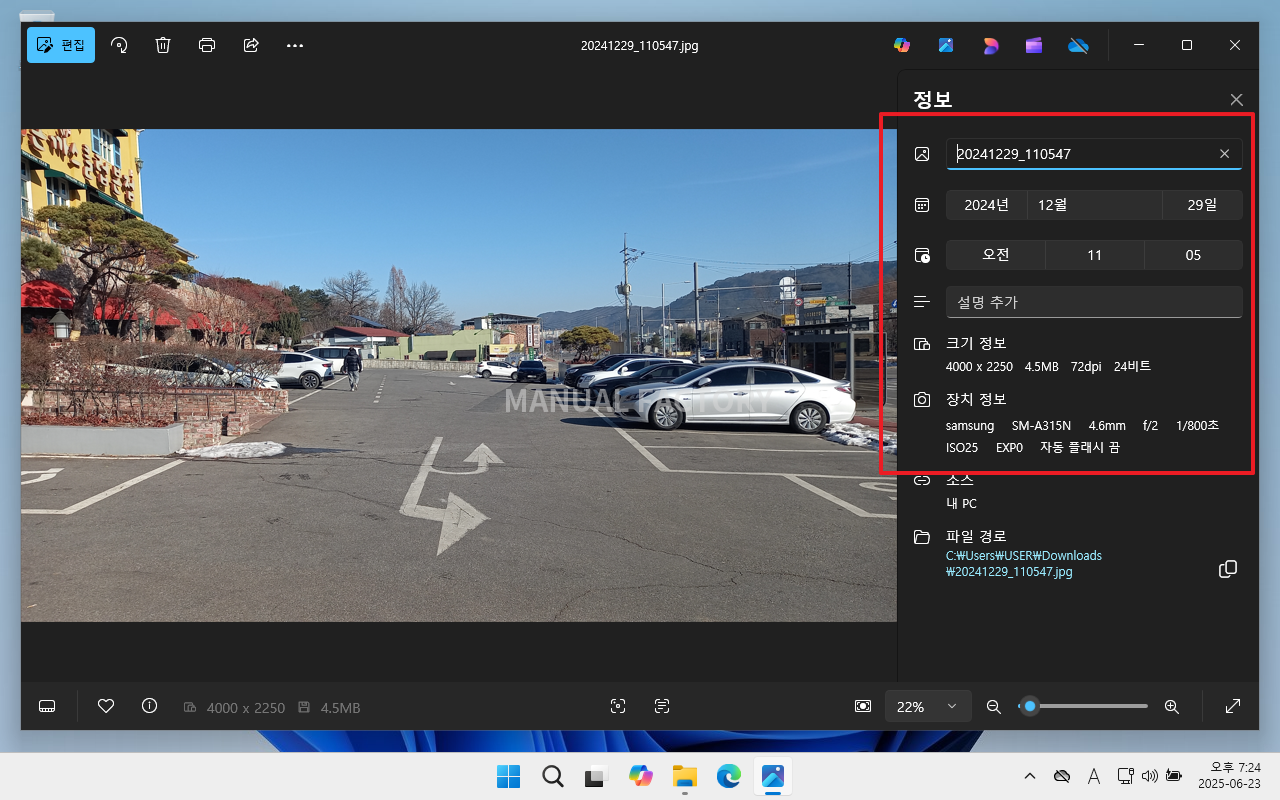Image resolution: width=1280 pixels, height=800 pixels.
Task: Open taskbar Search magnifier
Action: point(552,776)
